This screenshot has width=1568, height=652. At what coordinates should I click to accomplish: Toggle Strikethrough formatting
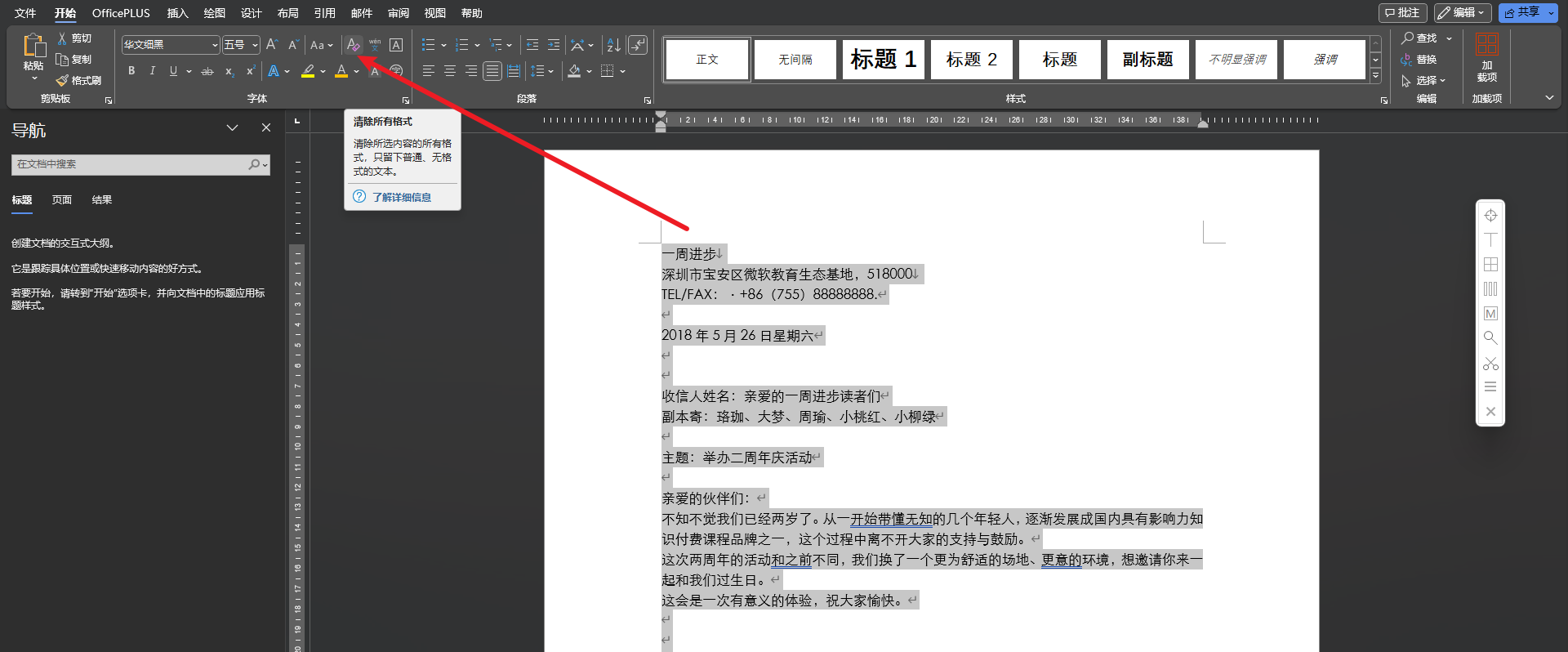pyautogui.click(x=207, y=71)
